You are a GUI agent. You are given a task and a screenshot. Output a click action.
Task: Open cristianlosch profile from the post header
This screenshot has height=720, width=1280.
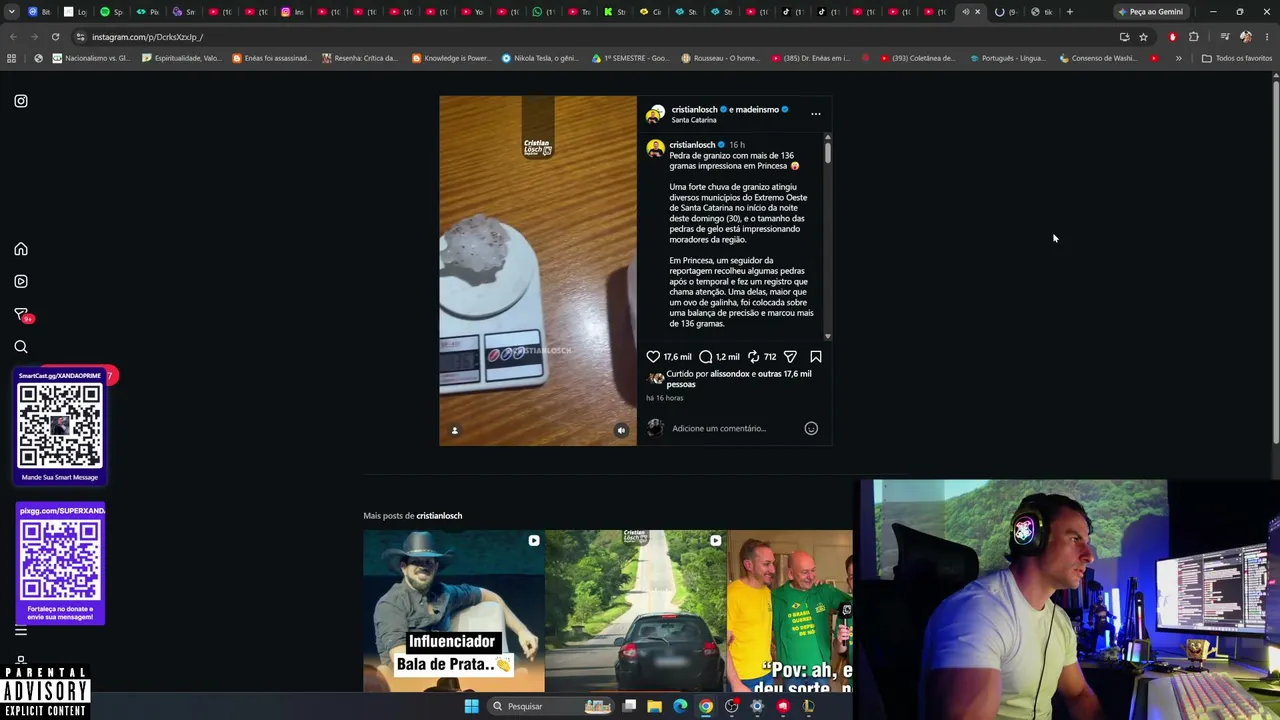[694, 109]
